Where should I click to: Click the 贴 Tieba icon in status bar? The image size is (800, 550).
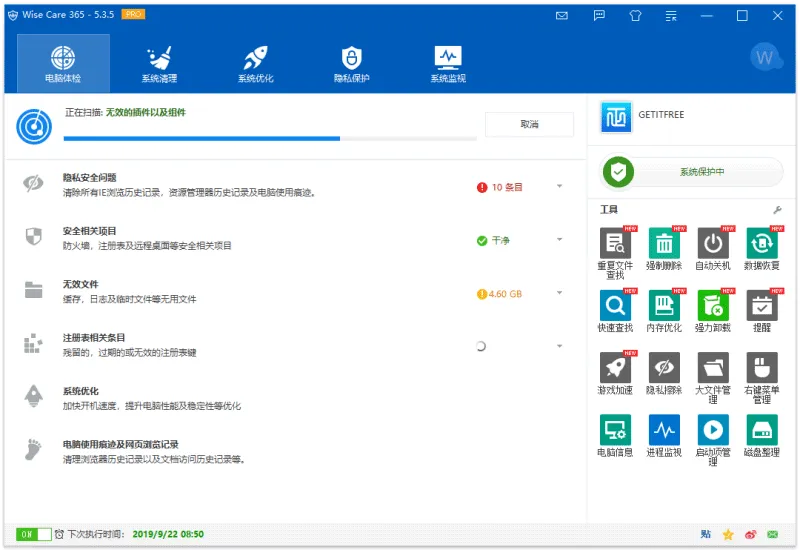click(x=706, y=534)
